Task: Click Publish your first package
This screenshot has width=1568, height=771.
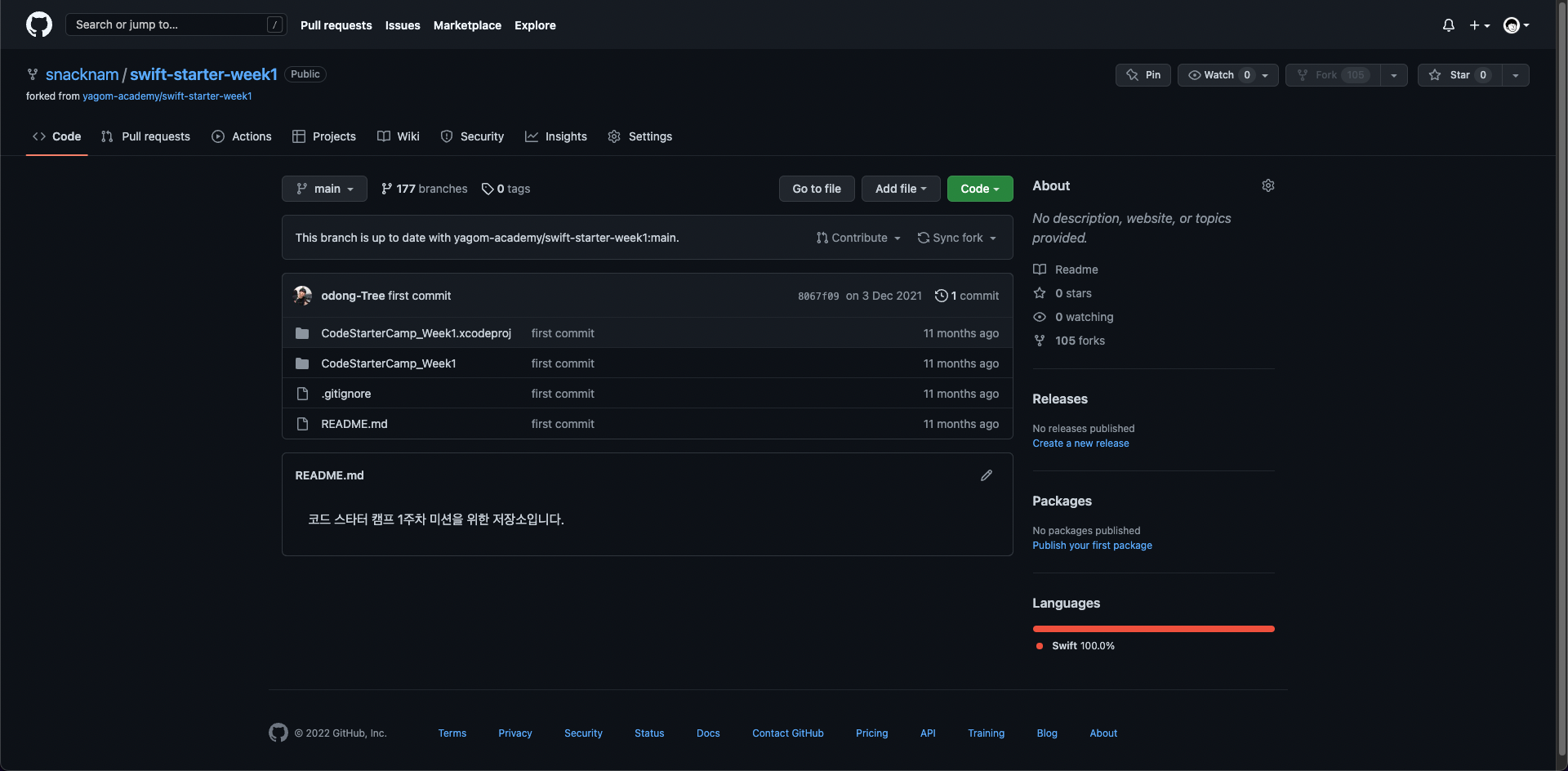Action: point(1092,546)
